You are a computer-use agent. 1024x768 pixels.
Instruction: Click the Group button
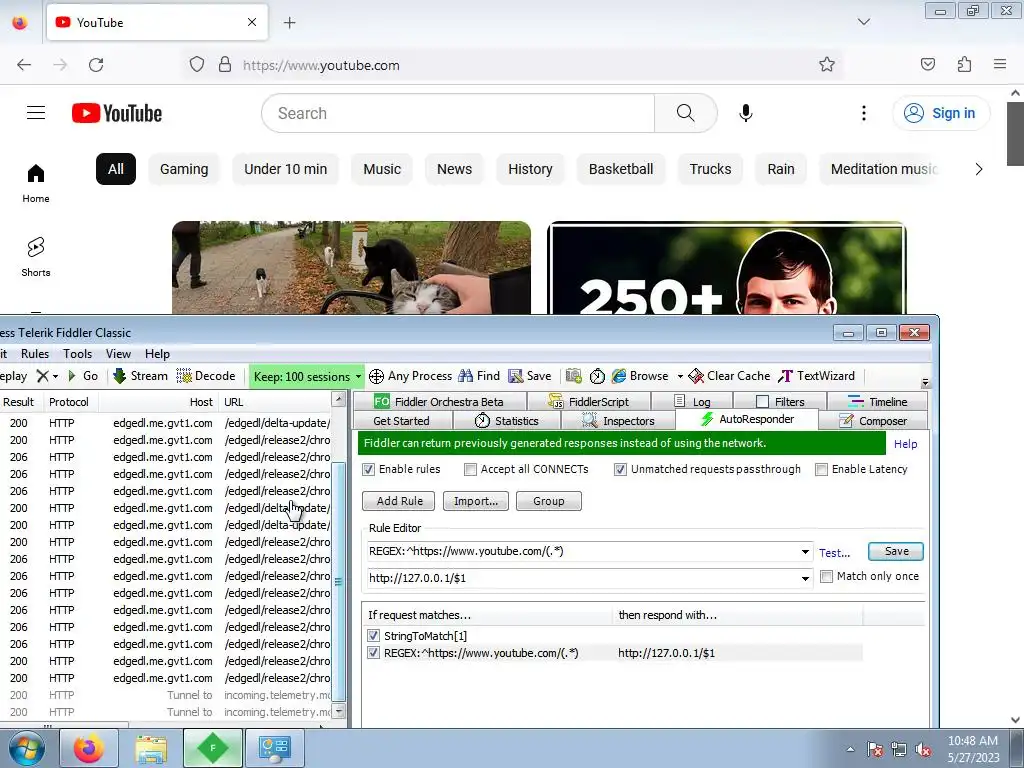[x=549, y=501]
